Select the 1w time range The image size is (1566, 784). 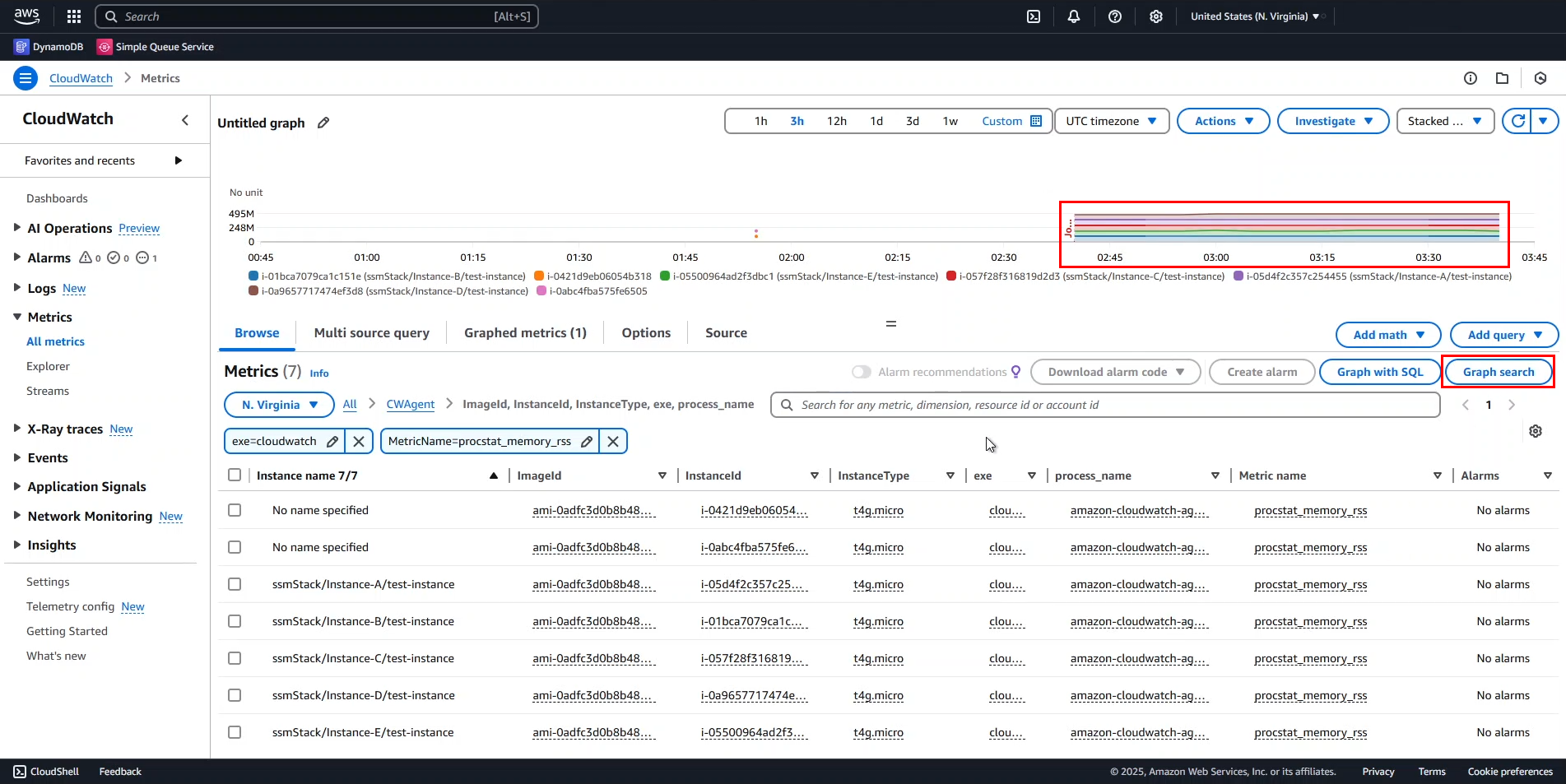click(x=950, y=121)
